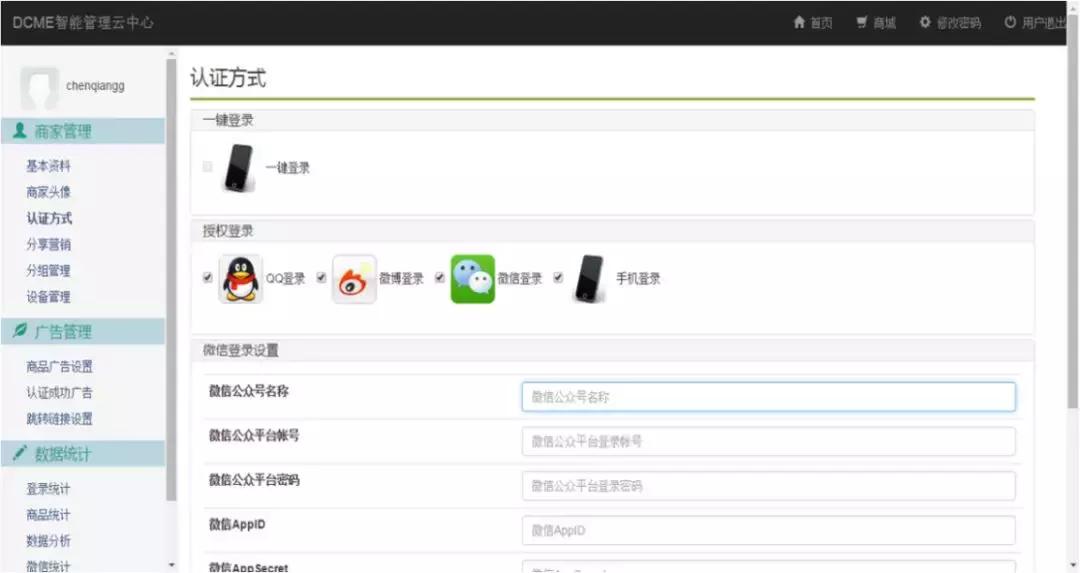Open 数据分析 in the sidebar
The image size is (1080, 573).
tap(48, 541)
